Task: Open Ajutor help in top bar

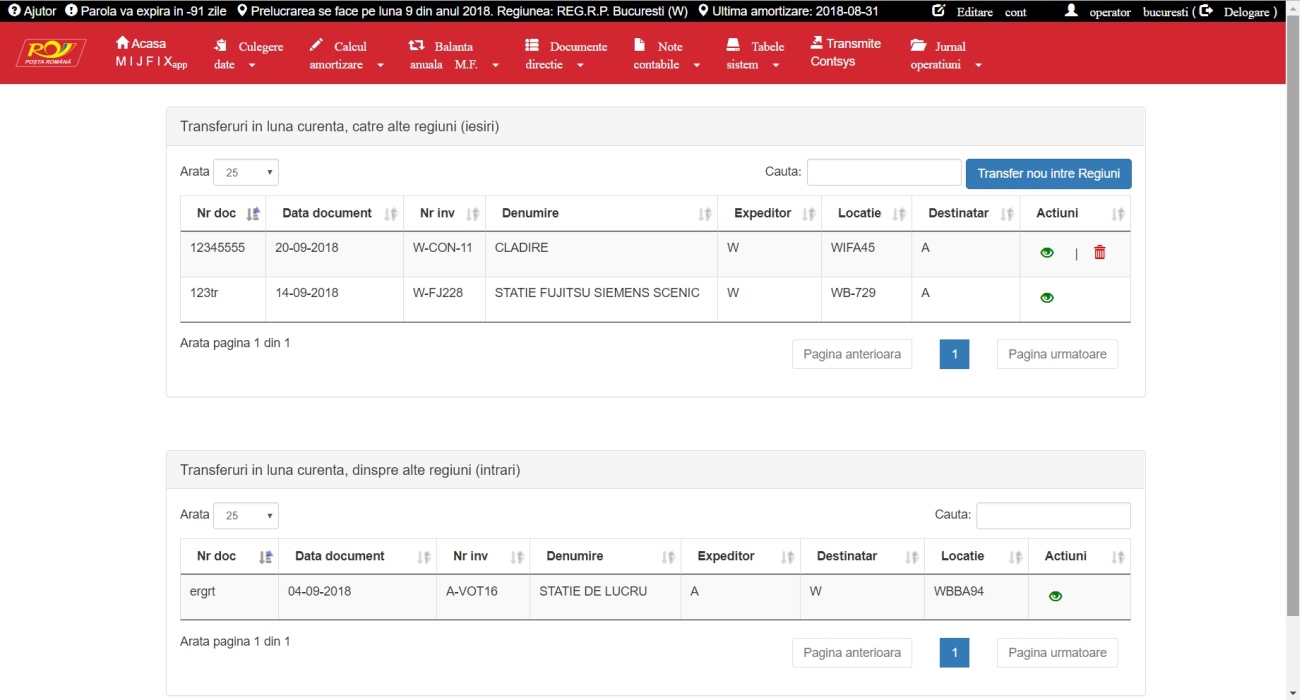Action: click(32, 11)
